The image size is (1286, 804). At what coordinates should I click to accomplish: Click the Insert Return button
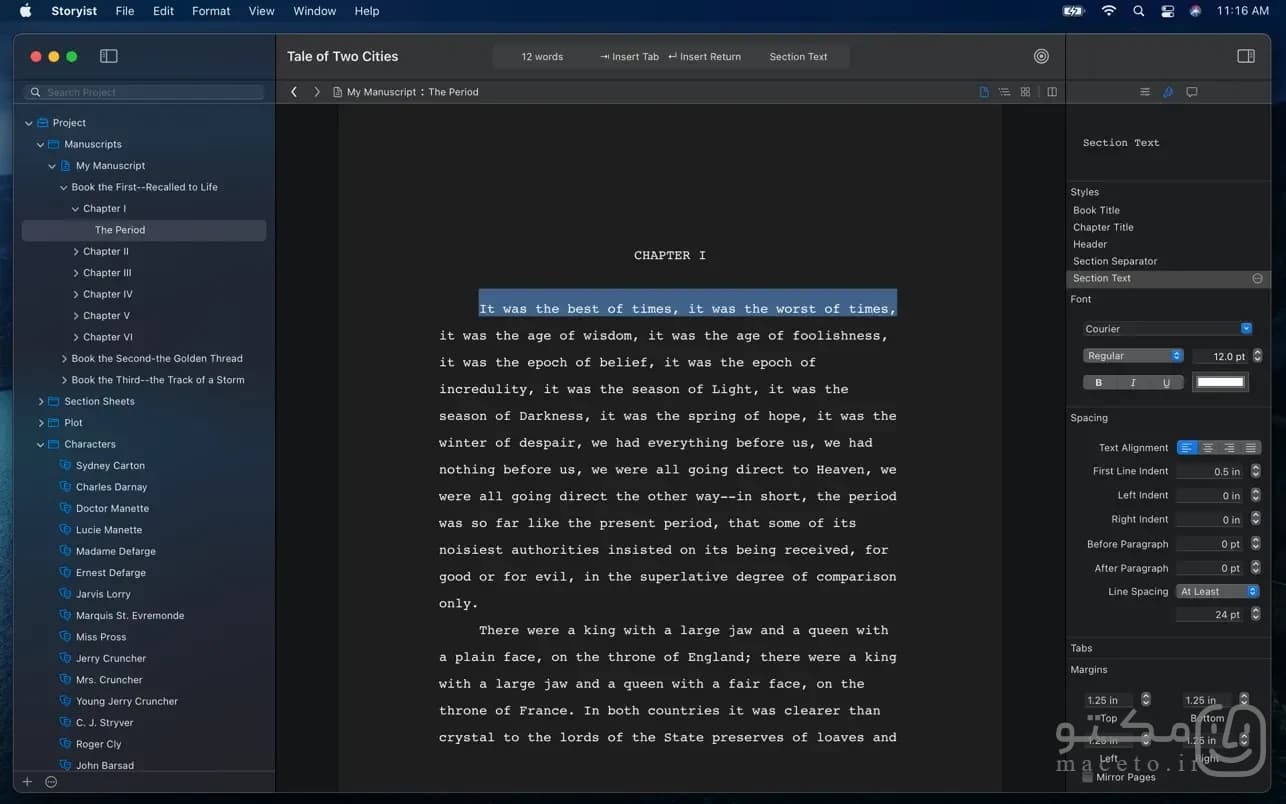[705, 57]
